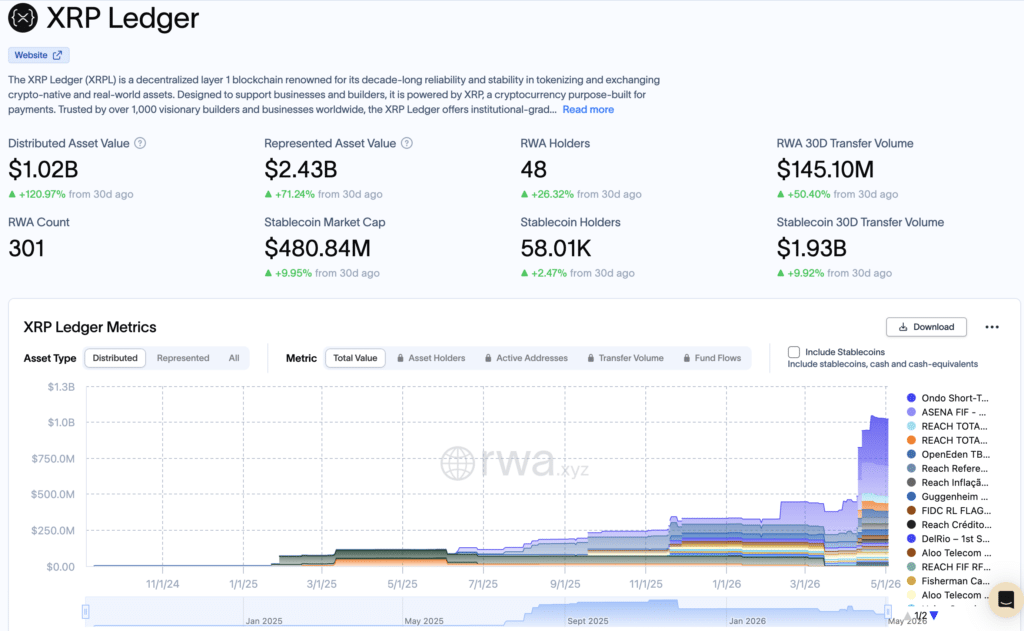1024x631 pixels.
Task: Click the $1.93B stablecoin transfer volume
Action: coord(812,248)
